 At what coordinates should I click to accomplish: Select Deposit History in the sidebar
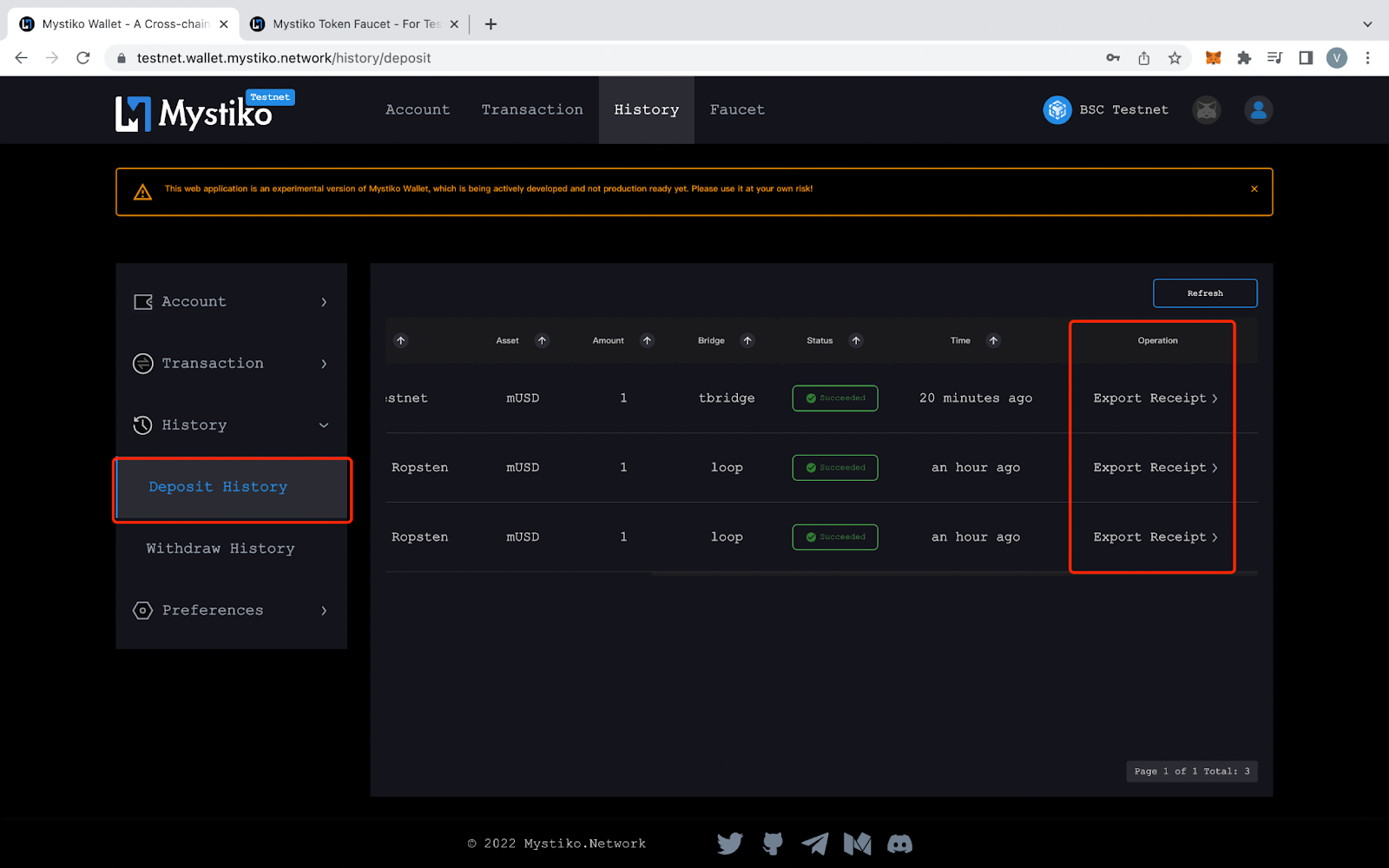[x=232, y=488]
